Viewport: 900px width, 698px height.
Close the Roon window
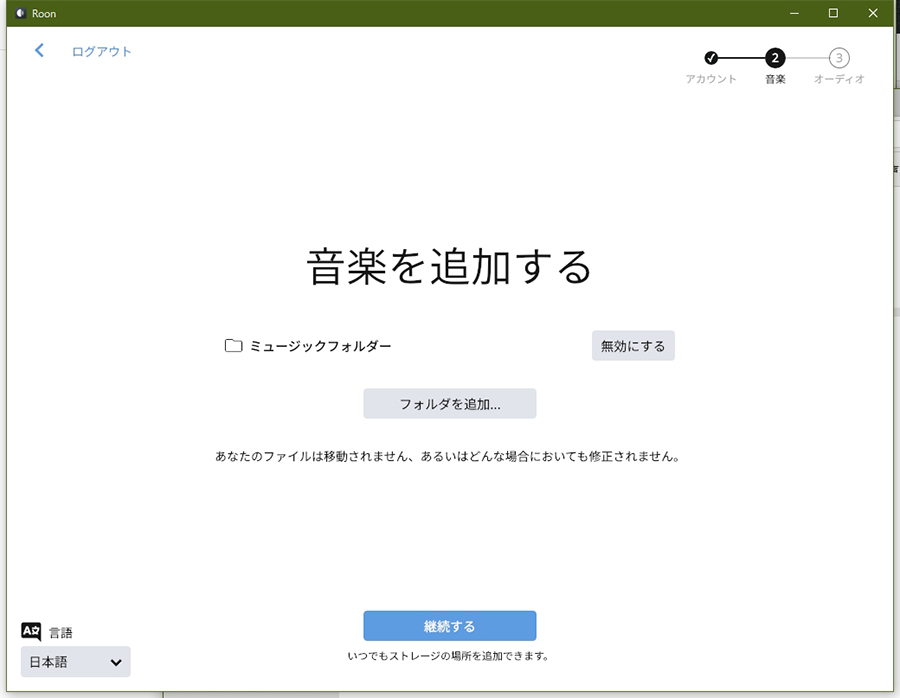coord(872,13)
